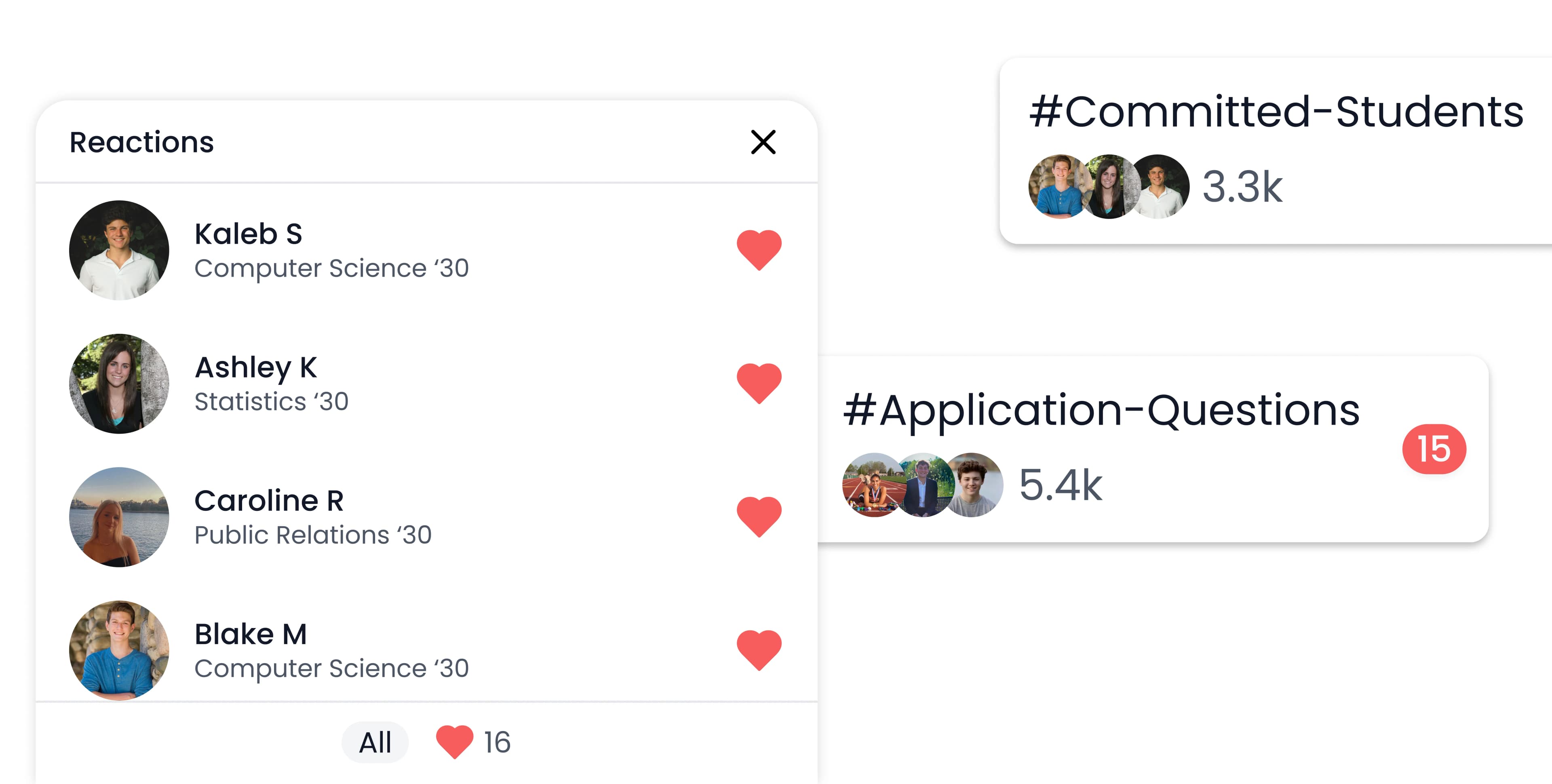
Task: Click the heart icon beside Ashley K
Action: [759, 383]
